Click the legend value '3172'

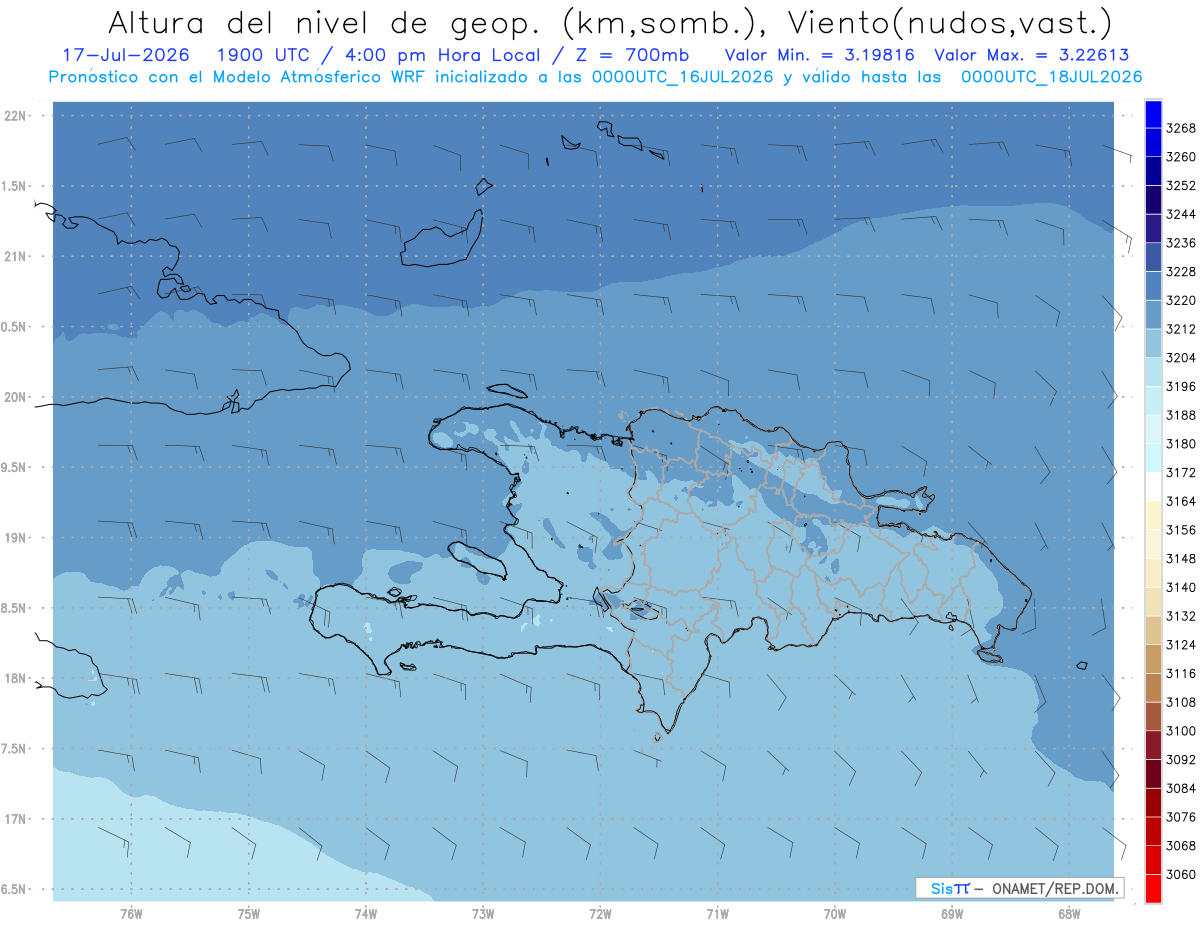tap(1181, 472)
